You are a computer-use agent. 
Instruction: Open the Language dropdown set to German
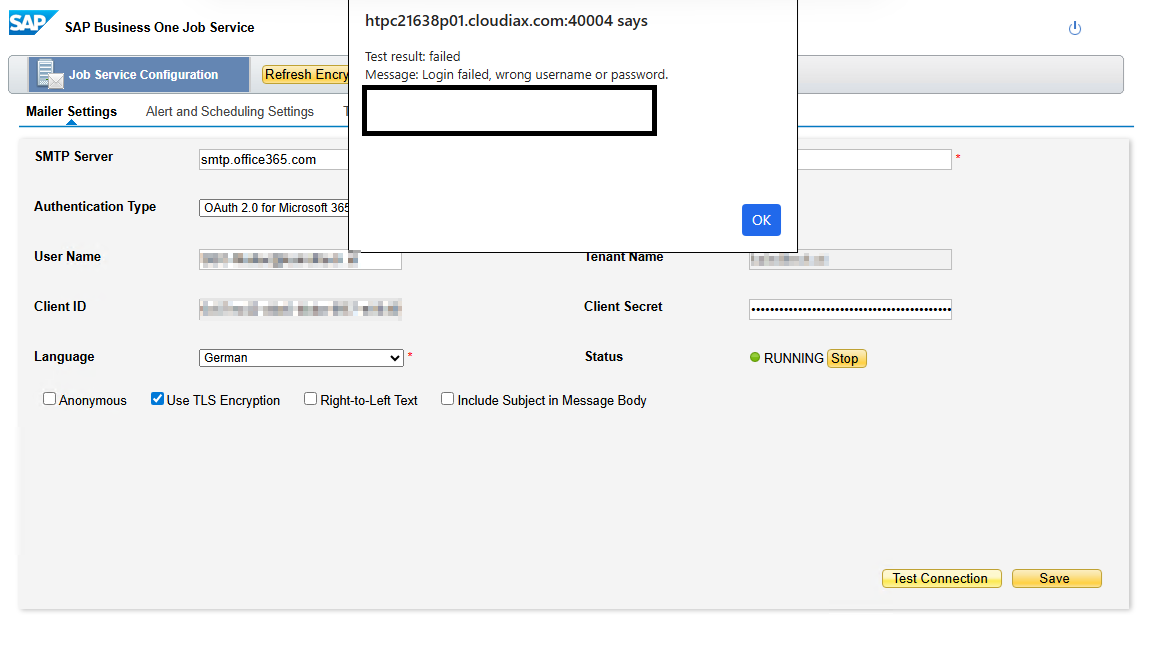click(301, 358)
